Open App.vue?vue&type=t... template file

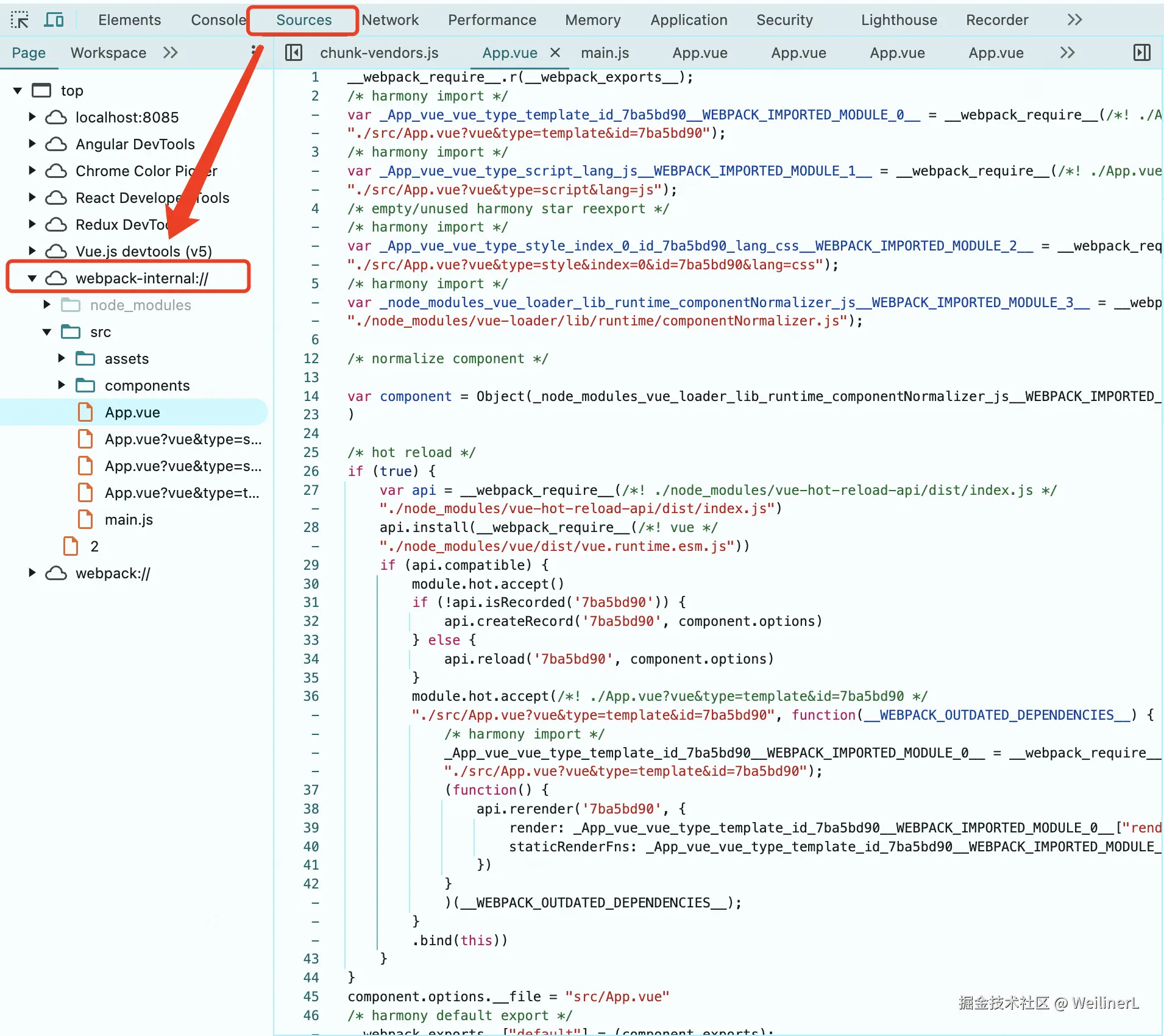[182, 493]
